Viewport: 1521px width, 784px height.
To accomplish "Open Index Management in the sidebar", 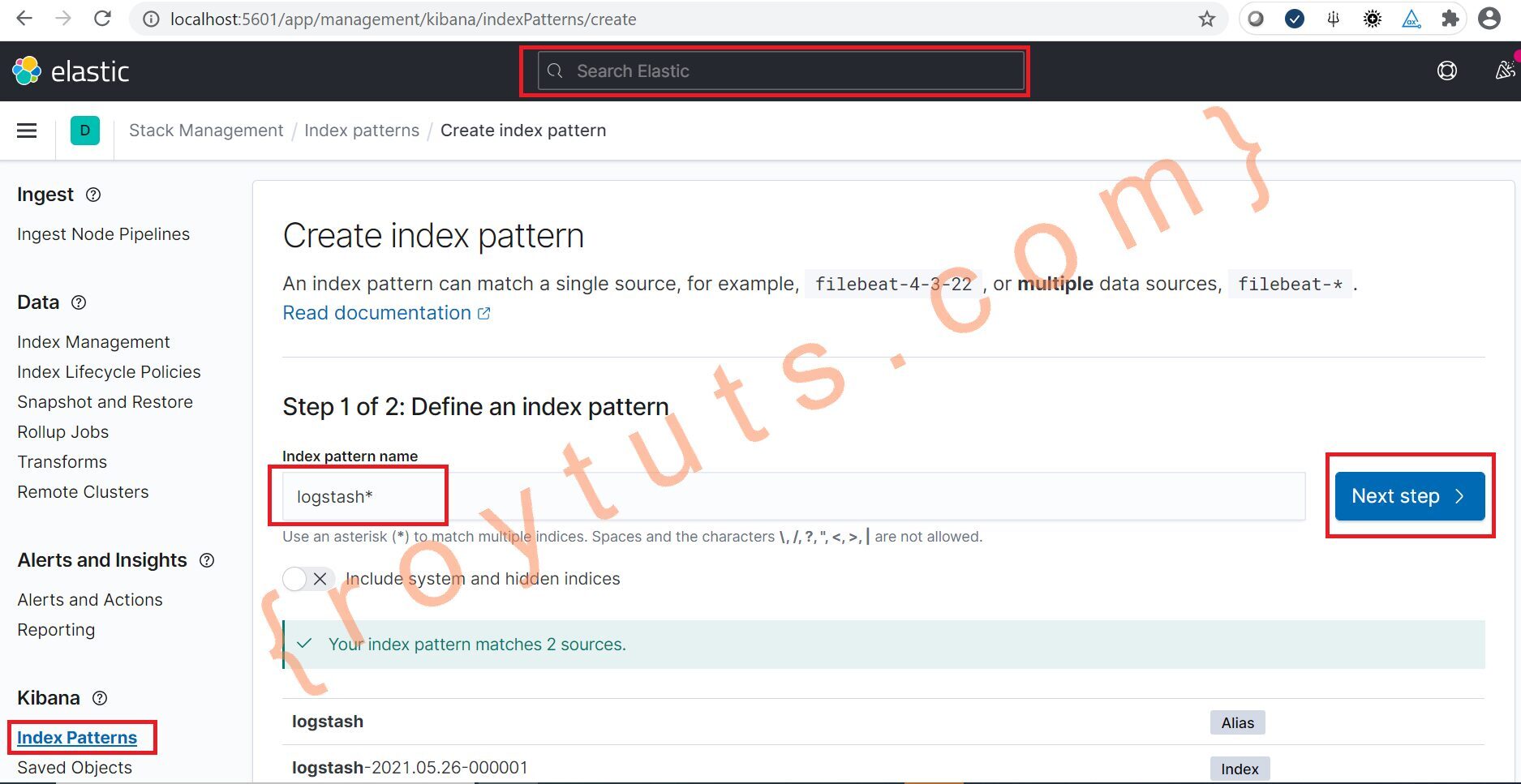I will [93, 342].
